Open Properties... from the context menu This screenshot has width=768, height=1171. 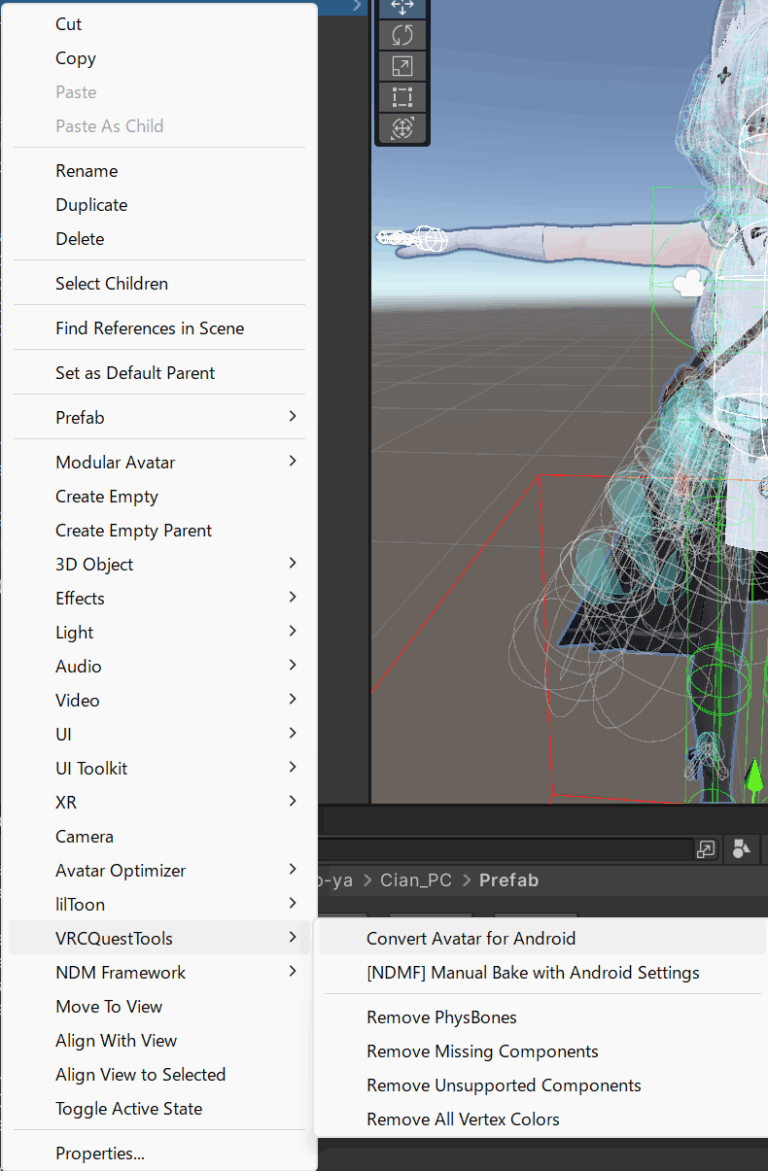pos(100,1153)
